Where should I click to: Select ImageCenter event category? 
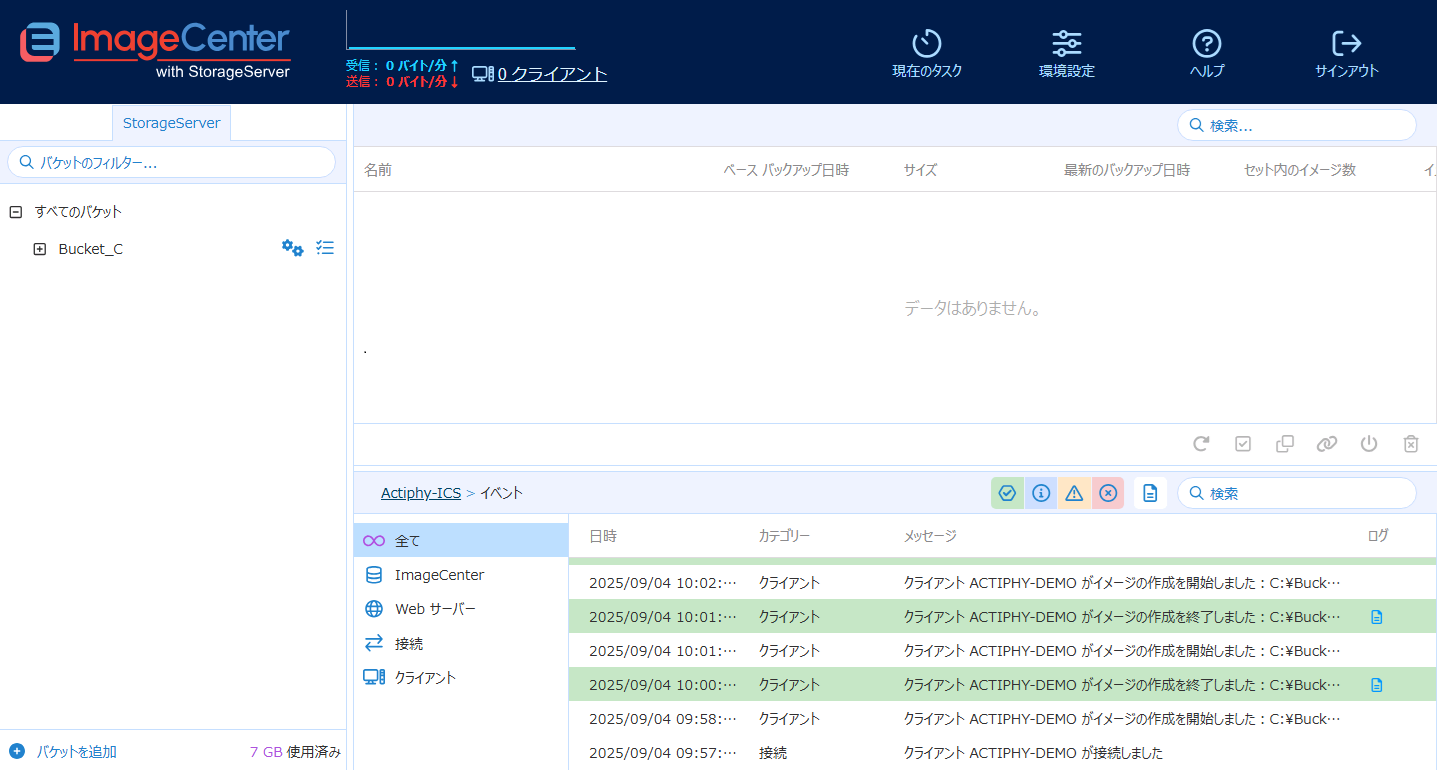[439, 575]
